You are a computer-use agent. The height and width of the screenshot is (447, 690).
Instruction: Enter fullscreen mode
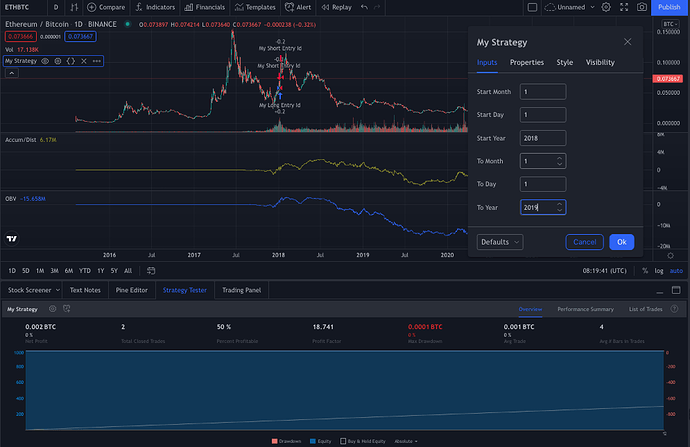click(624, 7)
